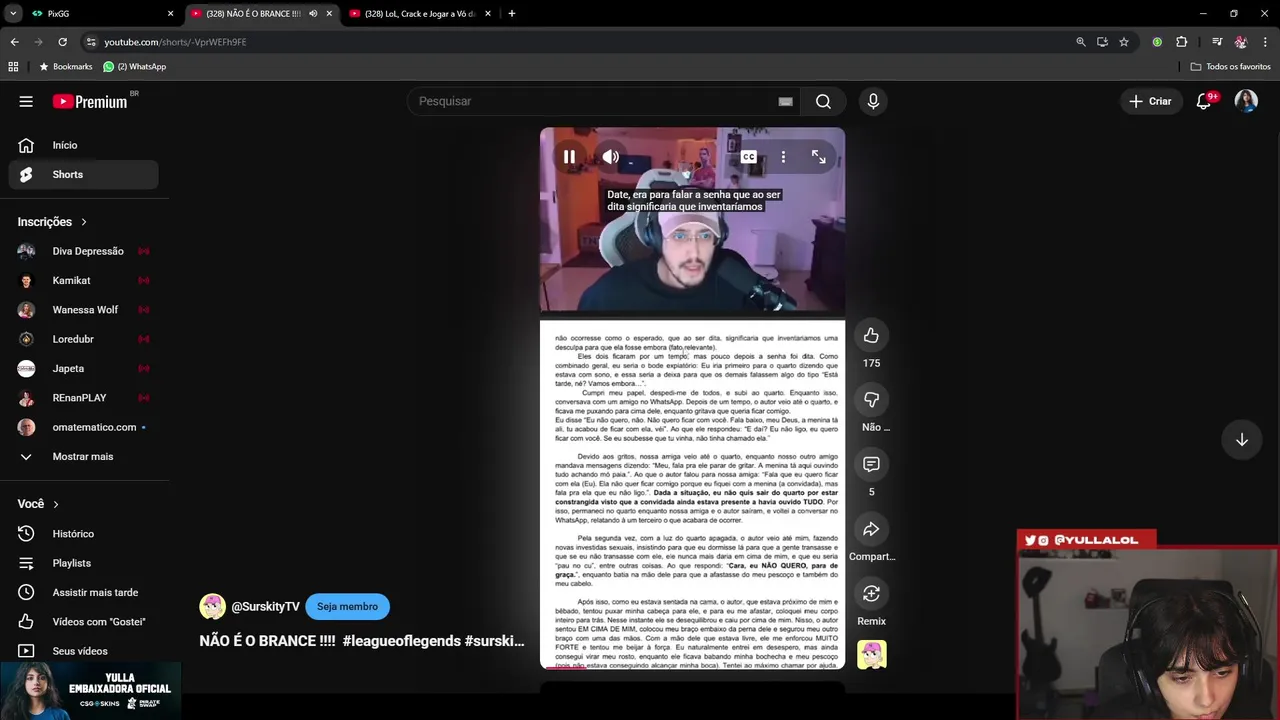Image resolution: width=1280 pixels, height=720 pixels.
Task: Click the YouTube Premium logo
Action: click(x=90, y=101)
